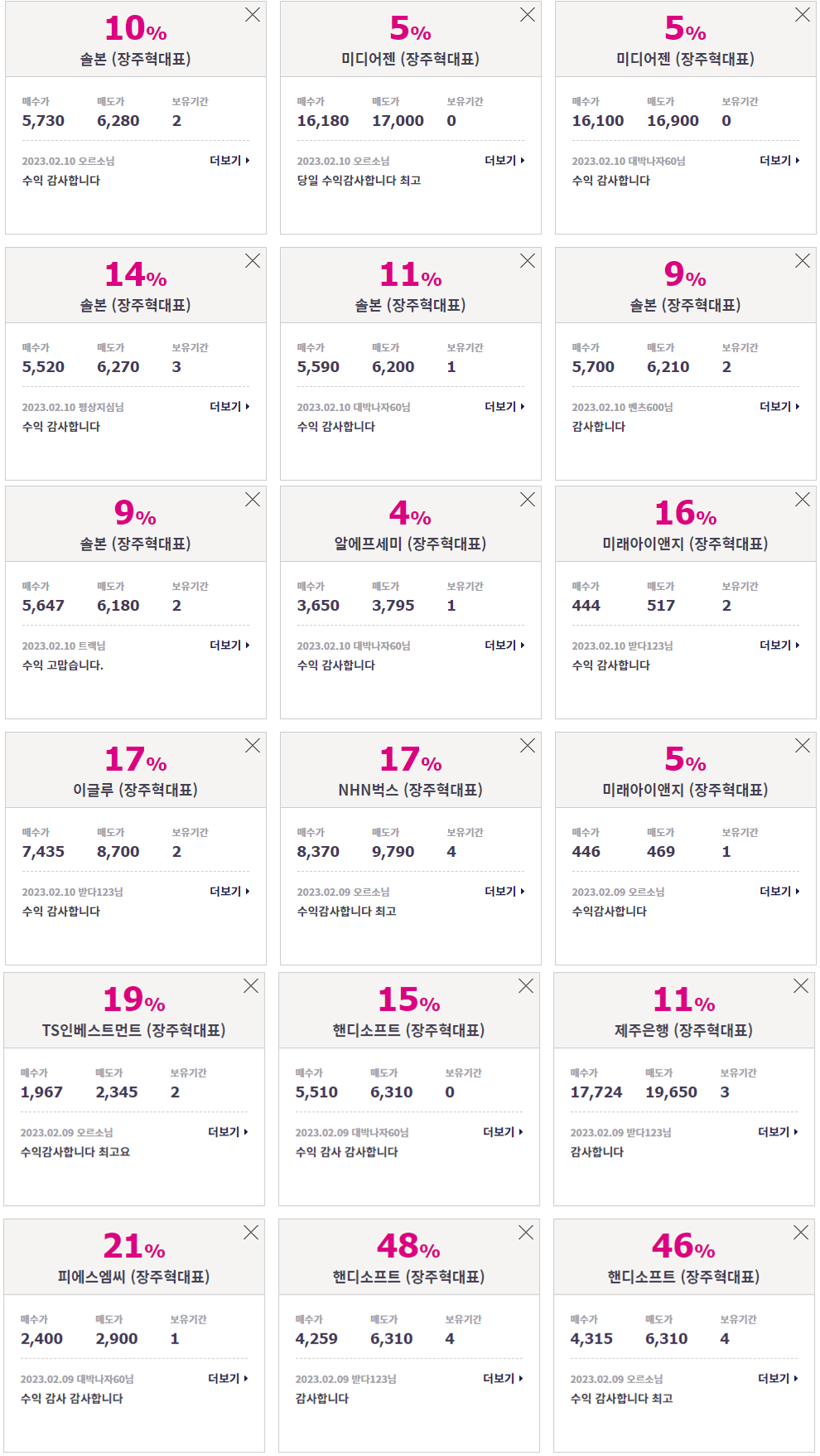Close the 17% 이글루 card
The height and width of the screenshot is (1456, 820).
tap(253, 746)
